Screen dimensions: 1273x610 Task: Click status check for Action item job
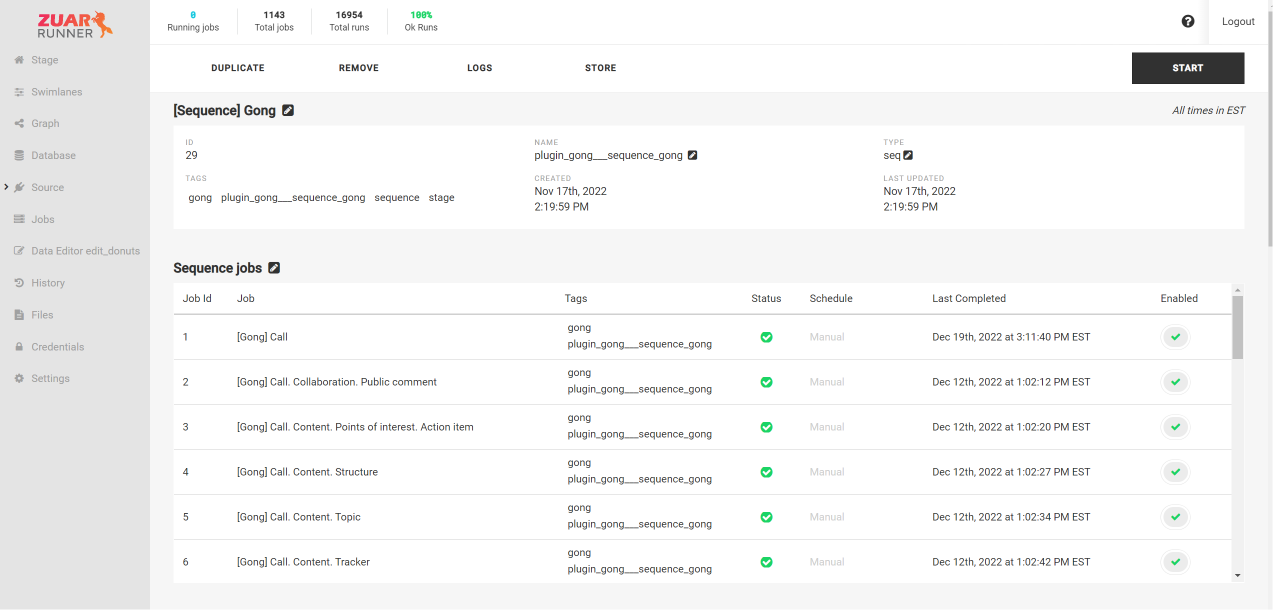[x=766, y=427]
